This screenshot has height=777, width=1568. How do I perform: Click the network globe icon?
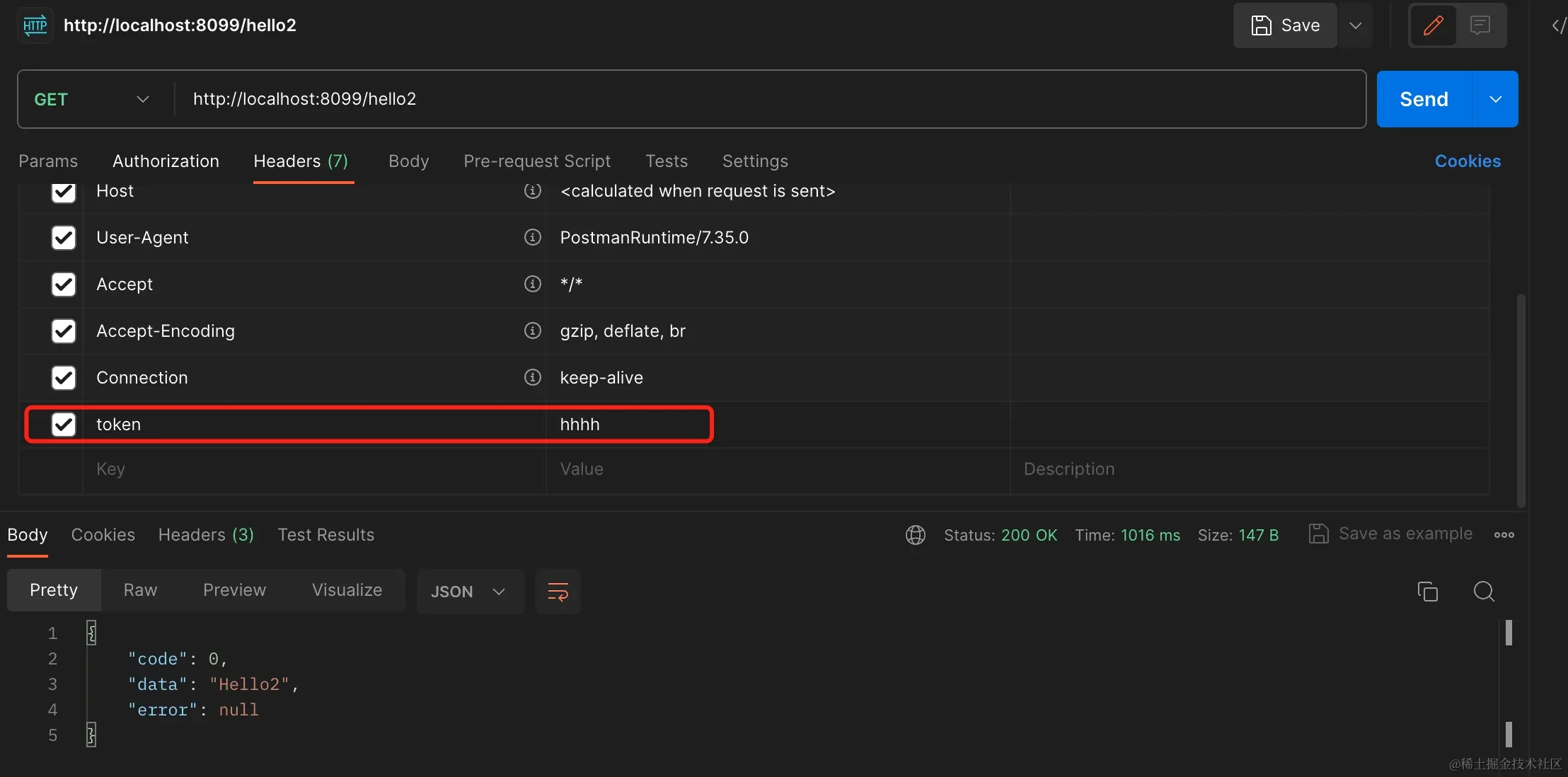915,535
